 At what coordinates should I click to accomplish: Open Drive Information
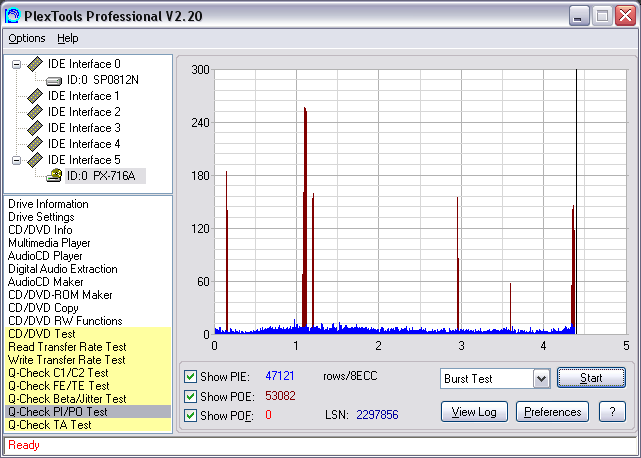(48, 204)
